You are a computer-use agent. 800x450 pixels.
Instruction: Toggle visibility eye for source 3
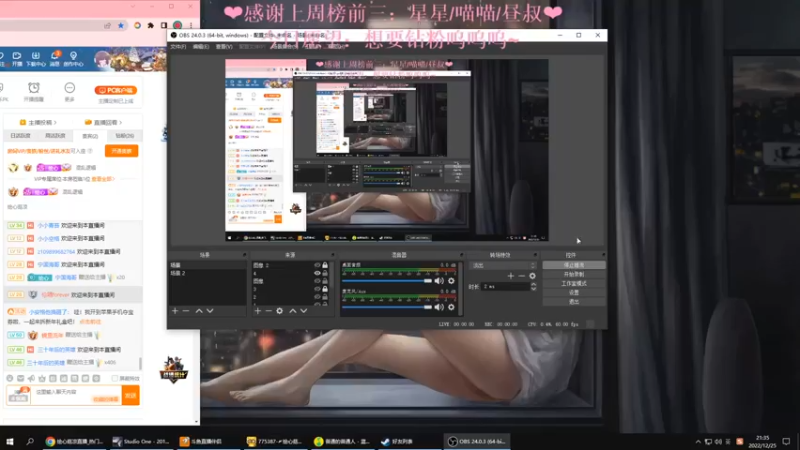point(317,289)
